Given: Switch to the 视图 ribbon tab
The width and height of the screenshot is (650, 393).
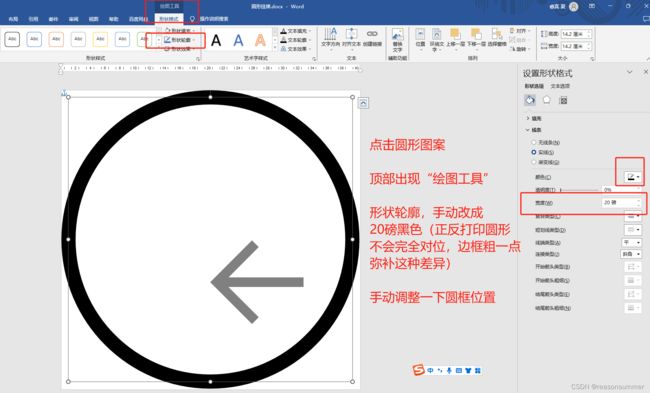Looking at the screenshot, I should (94, 19).
